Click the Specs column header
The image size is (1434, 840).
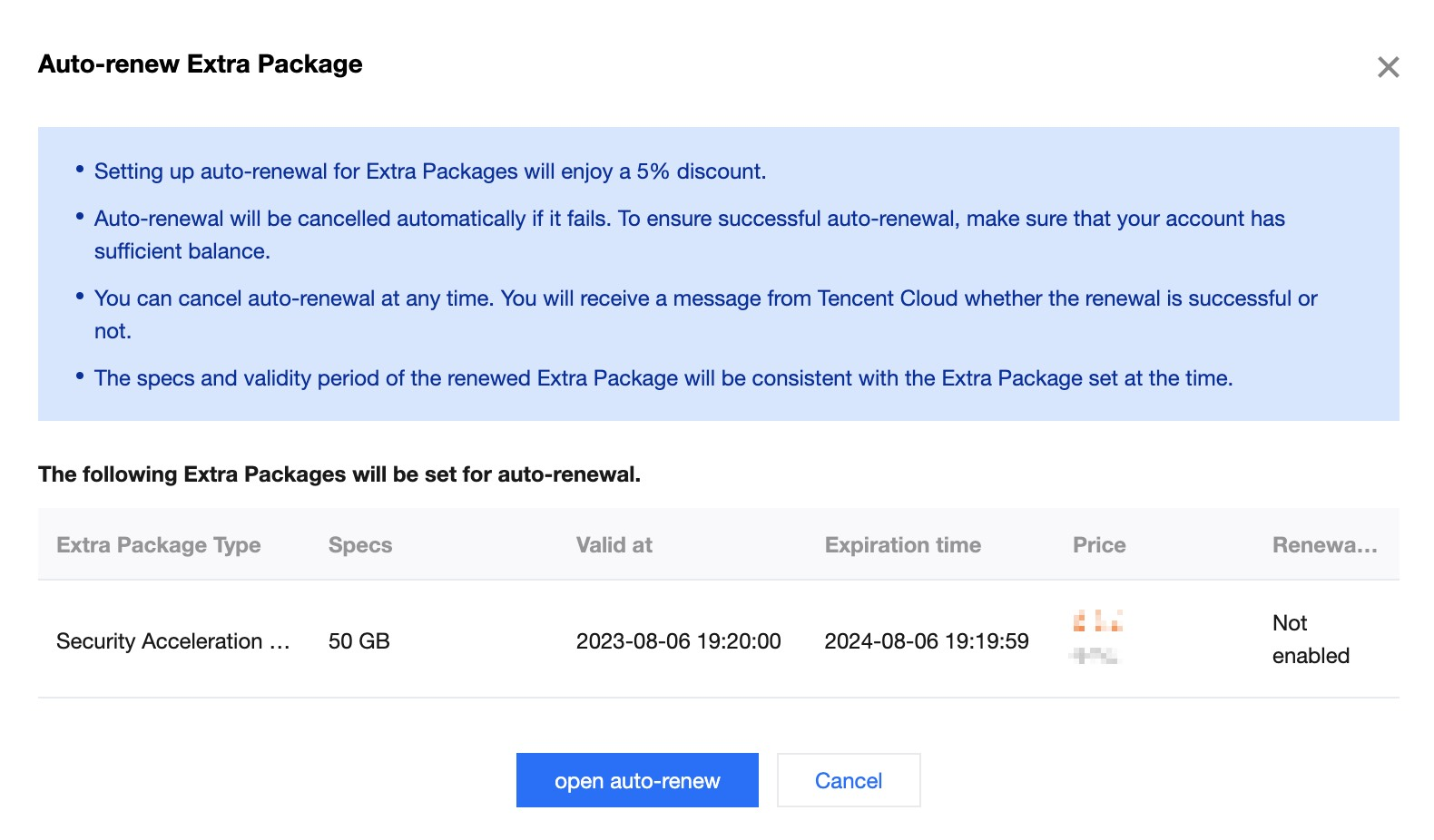(x=360, y=545)
